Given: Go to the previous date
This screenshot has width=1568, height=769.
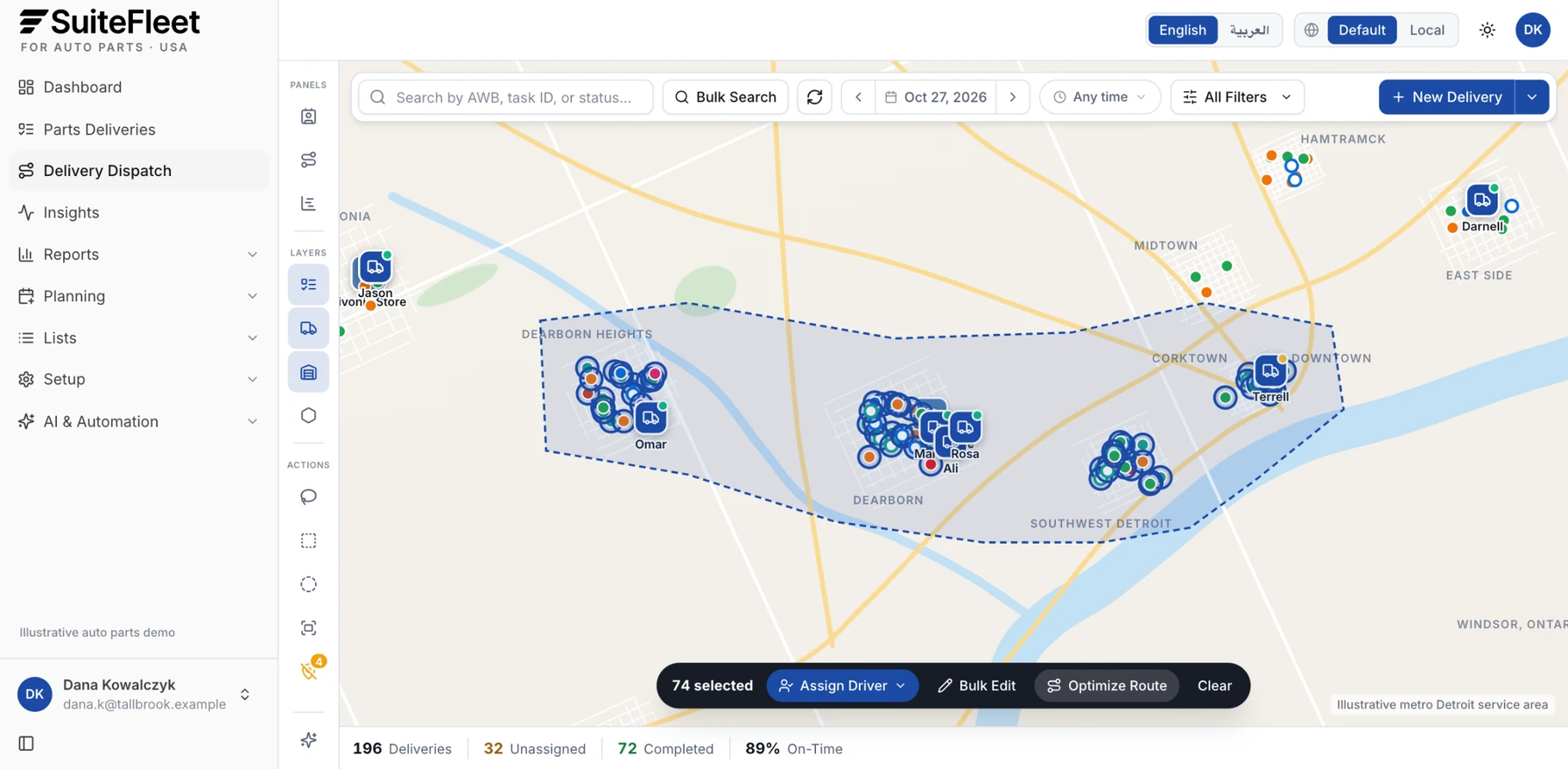Looking at the screenshot, I should click(859, 97).
